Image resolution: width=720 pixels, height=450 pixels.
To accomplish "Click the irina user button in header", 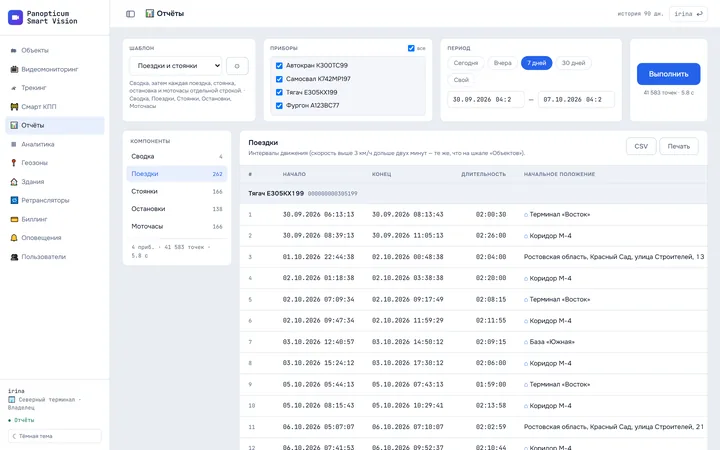I will pyautogui.click(x=688, y=14).
